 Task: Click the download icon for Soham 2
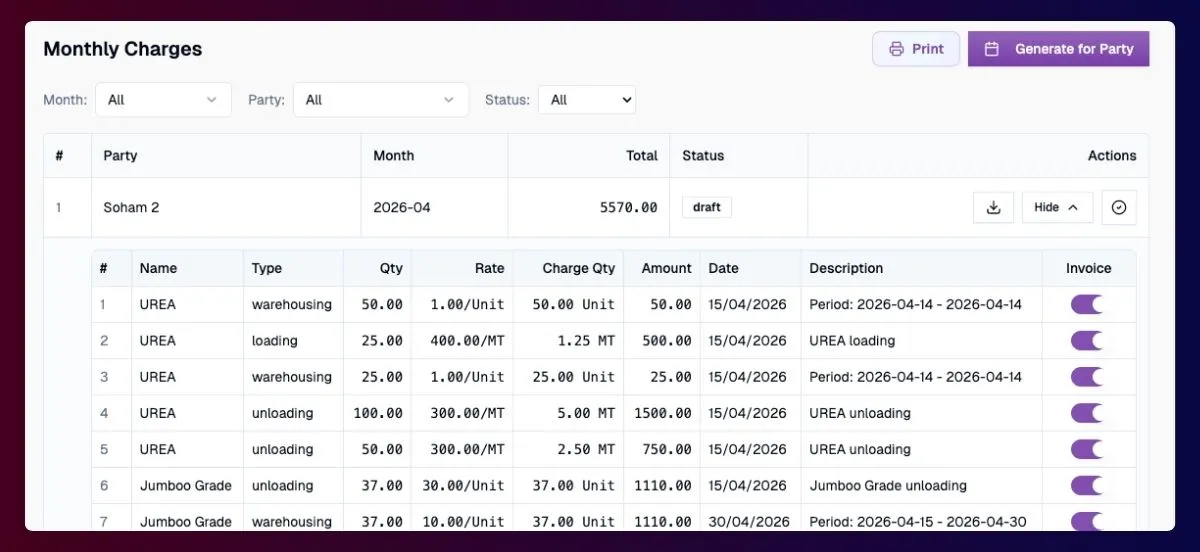point(993,208)
